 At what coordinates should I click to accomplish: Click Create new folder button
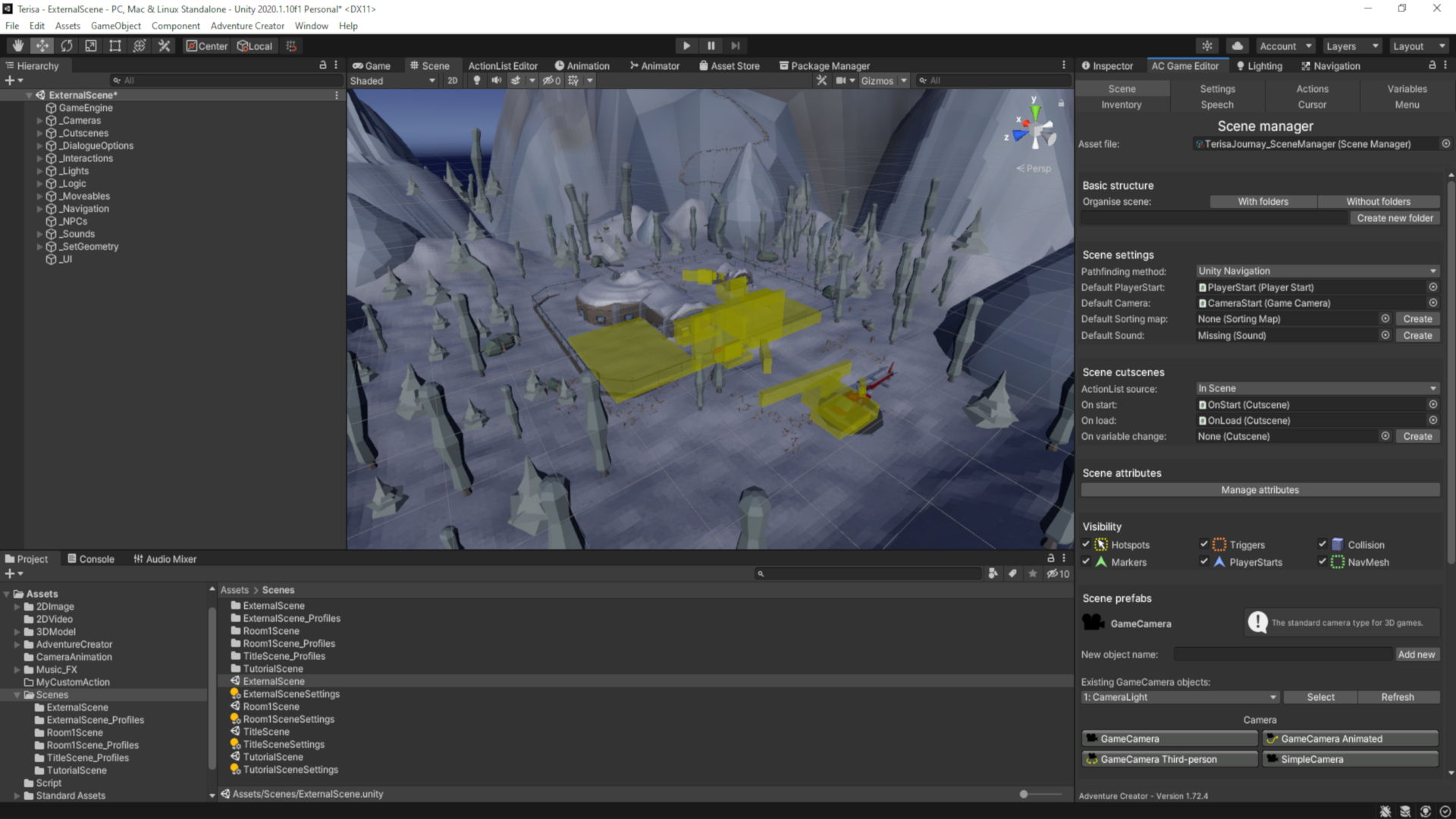click(x=1395, y=218)
